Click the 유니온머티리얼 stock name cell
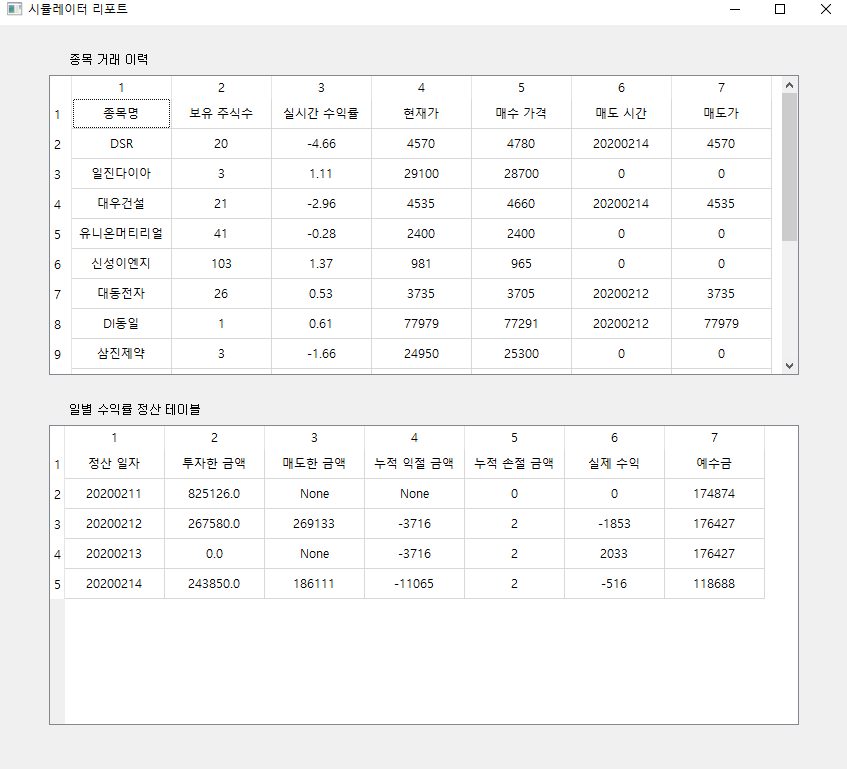Screen dimensions: 847x769 coord(122,234)
